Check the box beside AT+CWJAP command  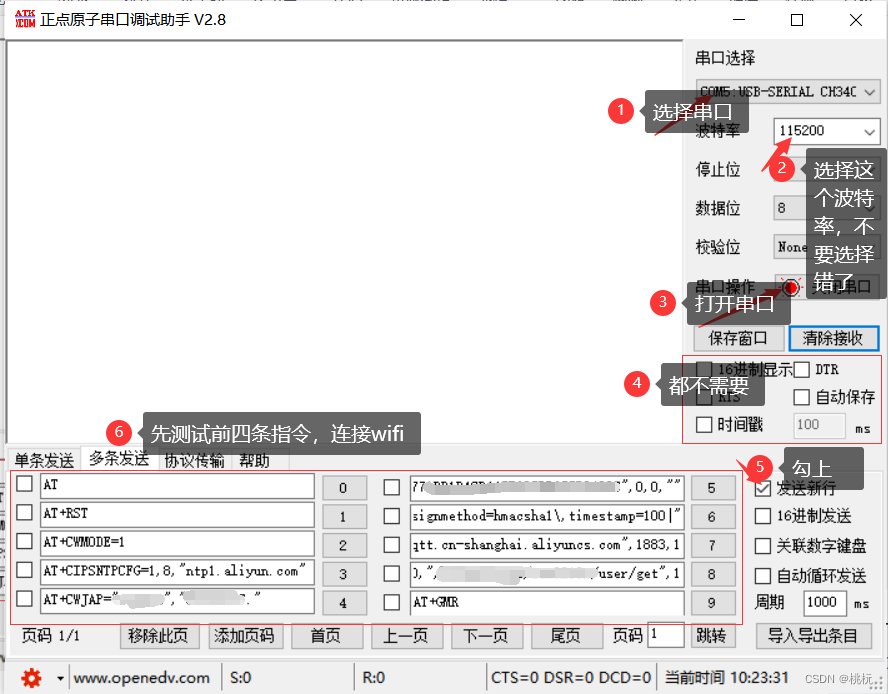click(24, 598)
